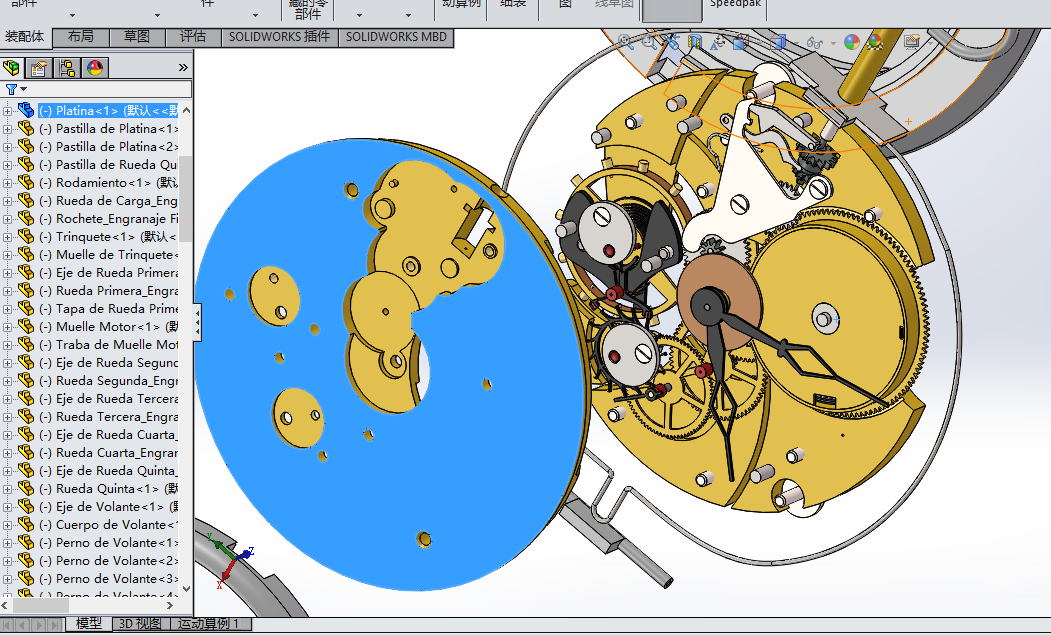The width and height of the screenshot is (1051, 636).
Task: Select Rueda Tercera_Engra tree item
Action: (x=108, y=417)
